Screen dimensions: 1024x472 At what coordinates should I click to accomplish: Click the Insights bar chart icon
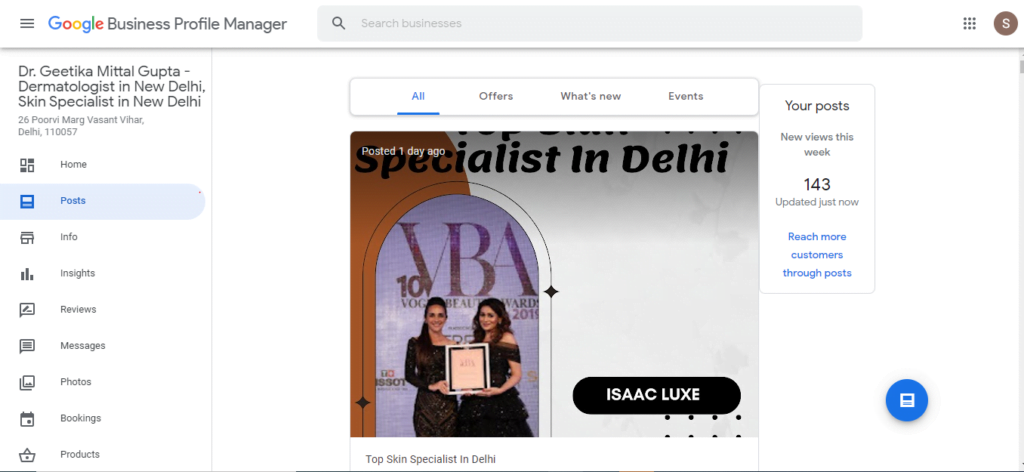(27, 274)
